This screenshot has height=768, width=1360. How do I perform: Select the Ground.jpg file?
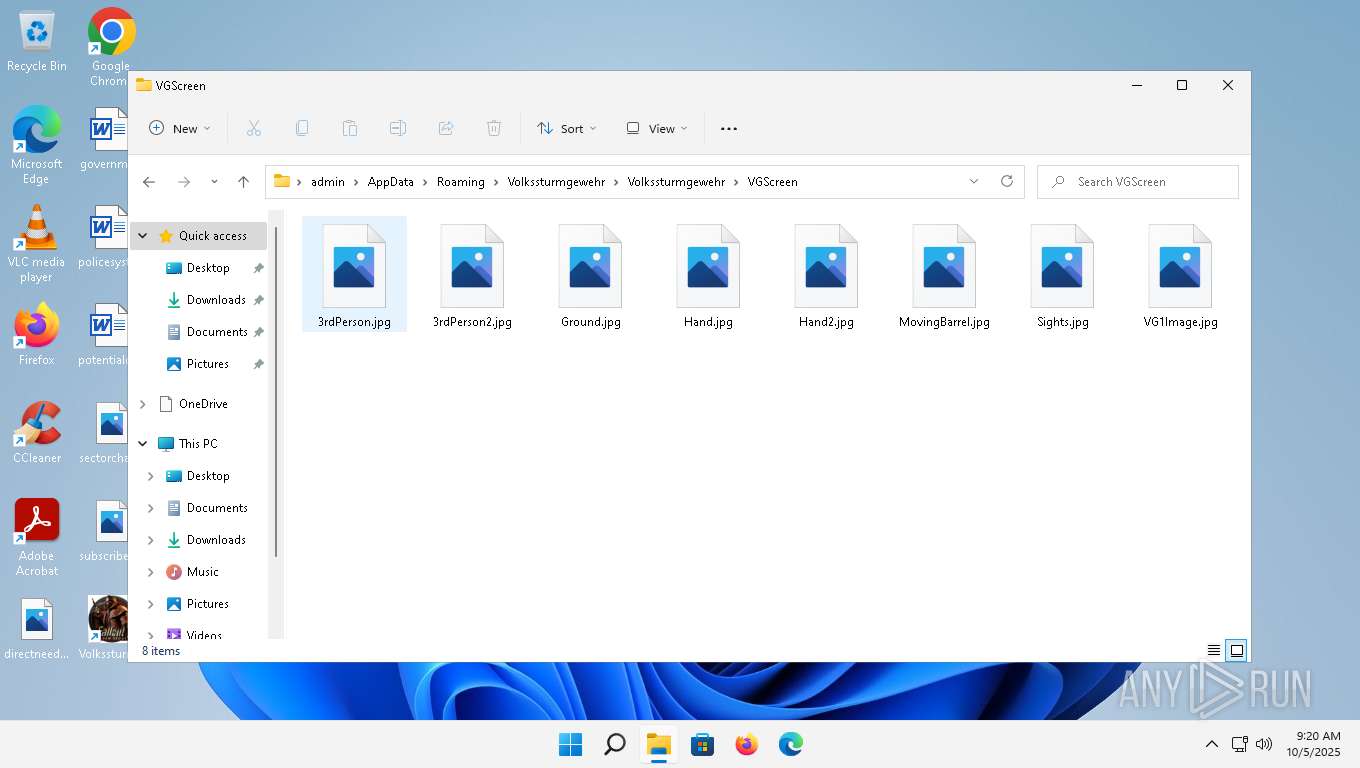point(590,276)
